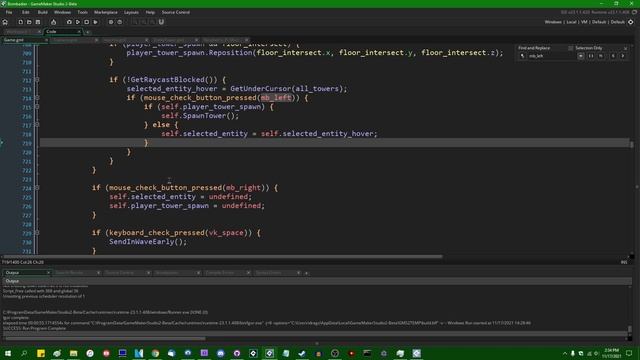
Task: Collapse the code fold at line 712
Action: [37, 80]
